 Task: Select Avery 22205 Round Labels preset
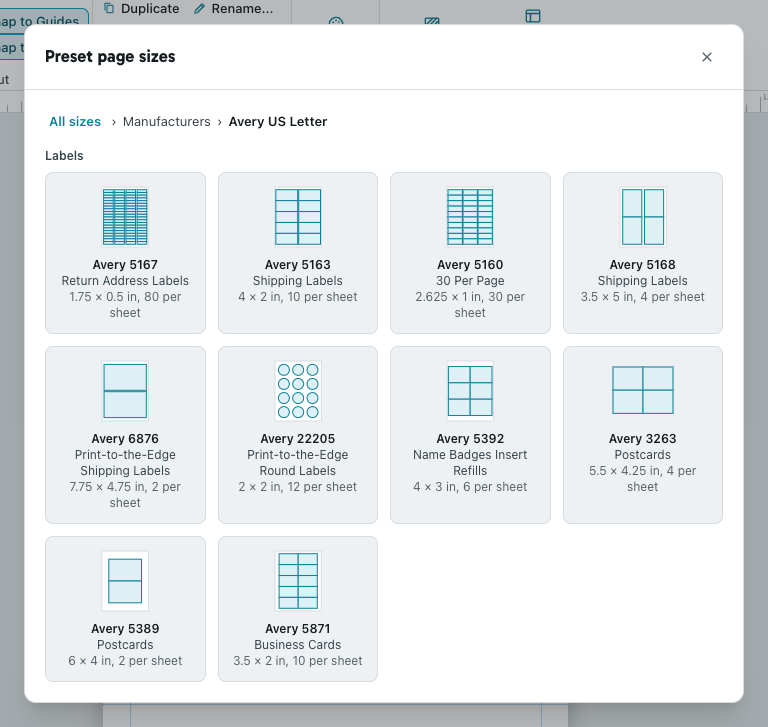(x=298, y=435)
